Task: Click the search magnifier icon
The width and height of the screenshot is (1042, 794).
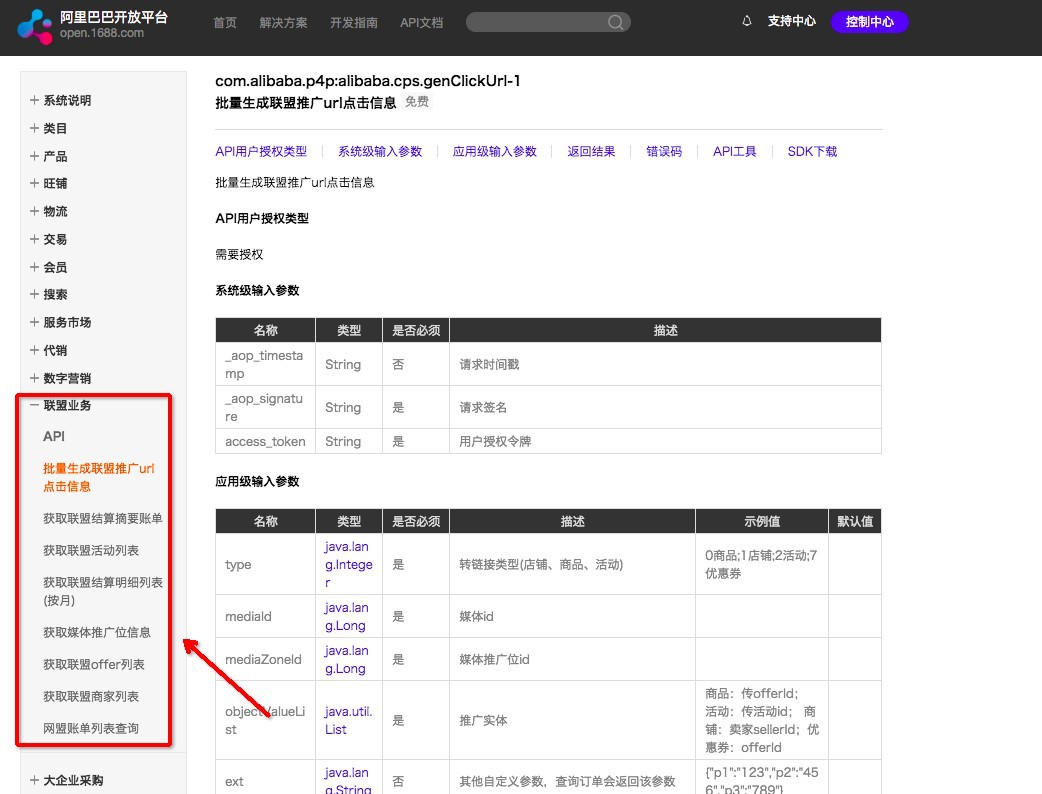Action: [615, 23]
